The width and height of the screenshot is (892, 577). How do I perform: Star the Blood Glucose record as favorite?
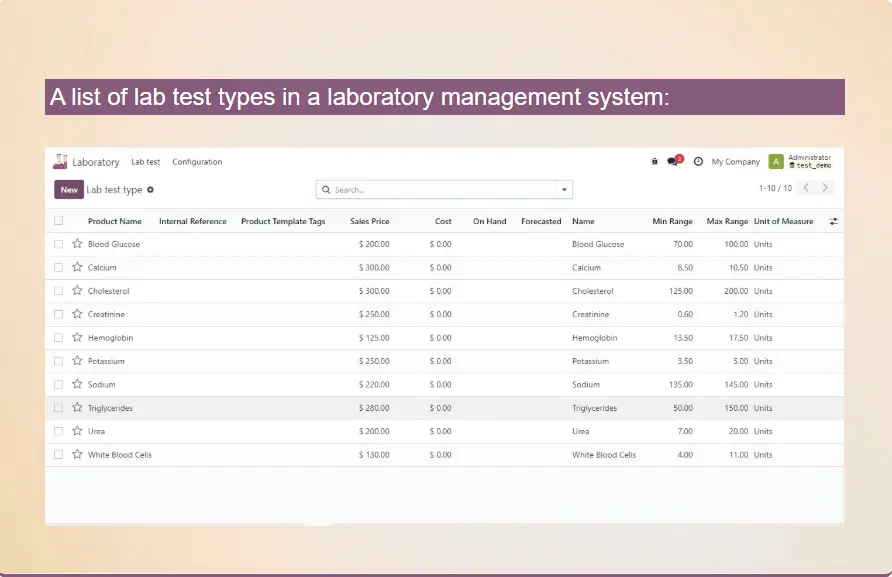77,244
